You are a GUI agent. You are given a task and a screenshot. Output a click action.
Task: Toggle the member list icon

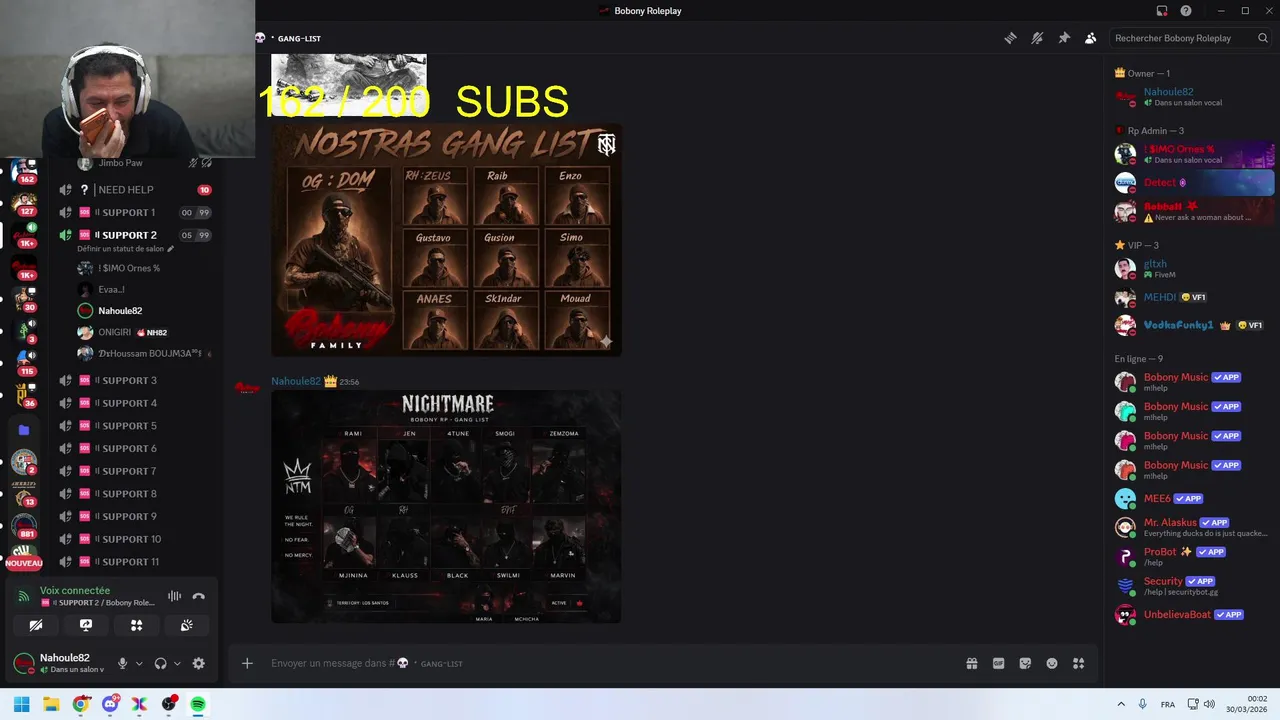click(x=1091, y=38)
